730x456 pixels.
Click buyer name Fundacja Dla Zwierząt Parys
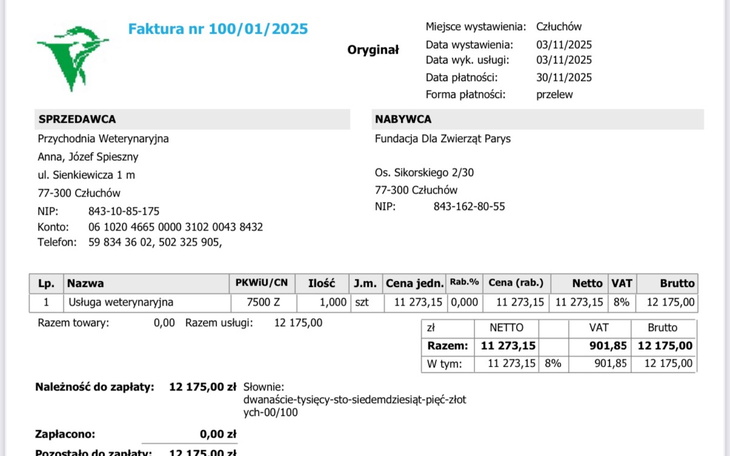coord(442,138)
